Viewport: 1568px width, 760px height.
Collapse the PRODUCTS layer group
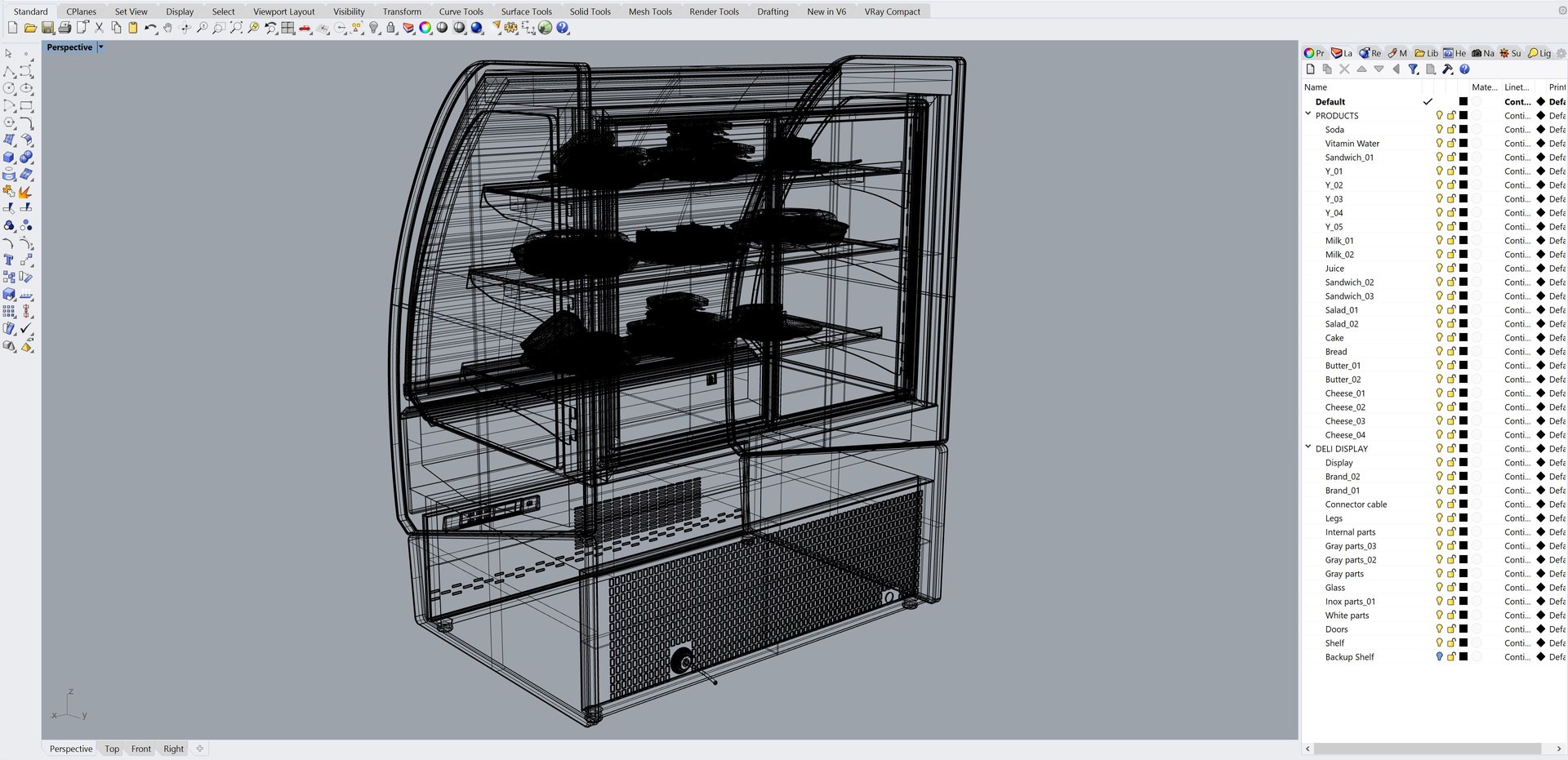1308,114
